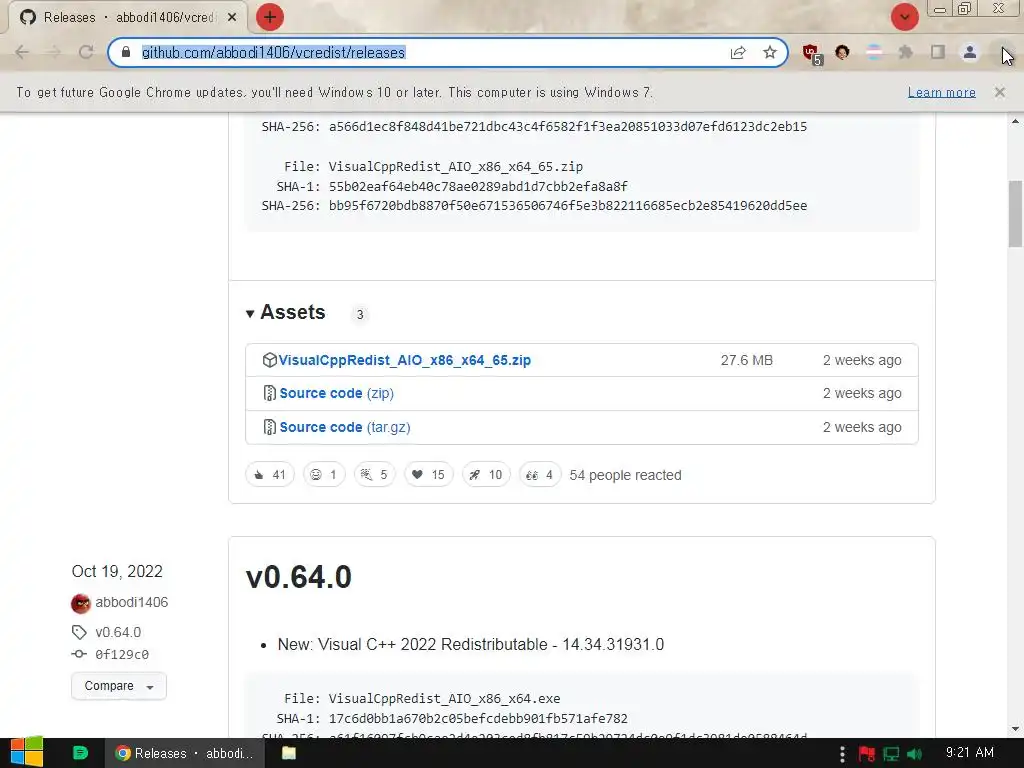This screenshot has height=768, width=1024.
Task: Dismiss the Windows 7 update notice
Action: tap(1000, 92)
